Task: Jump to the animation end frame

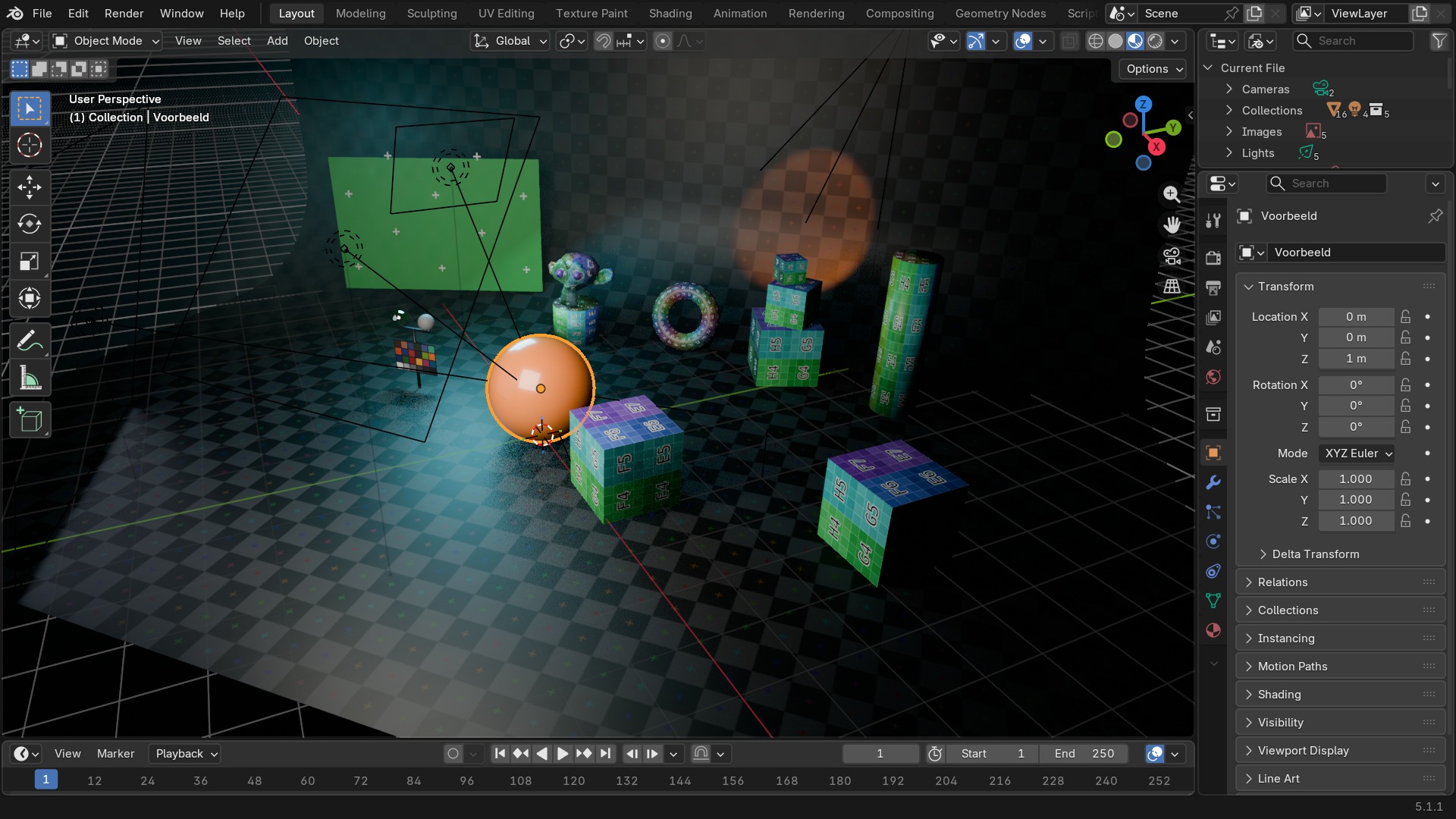Action: (x=605, y=754)
